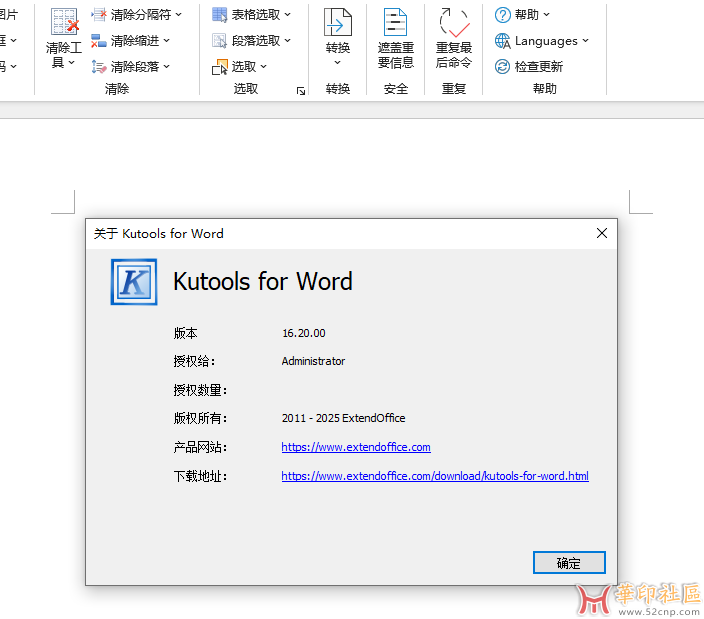Click the 转换 convert icon
Screen dimensions: 704x619
[338, 22]
